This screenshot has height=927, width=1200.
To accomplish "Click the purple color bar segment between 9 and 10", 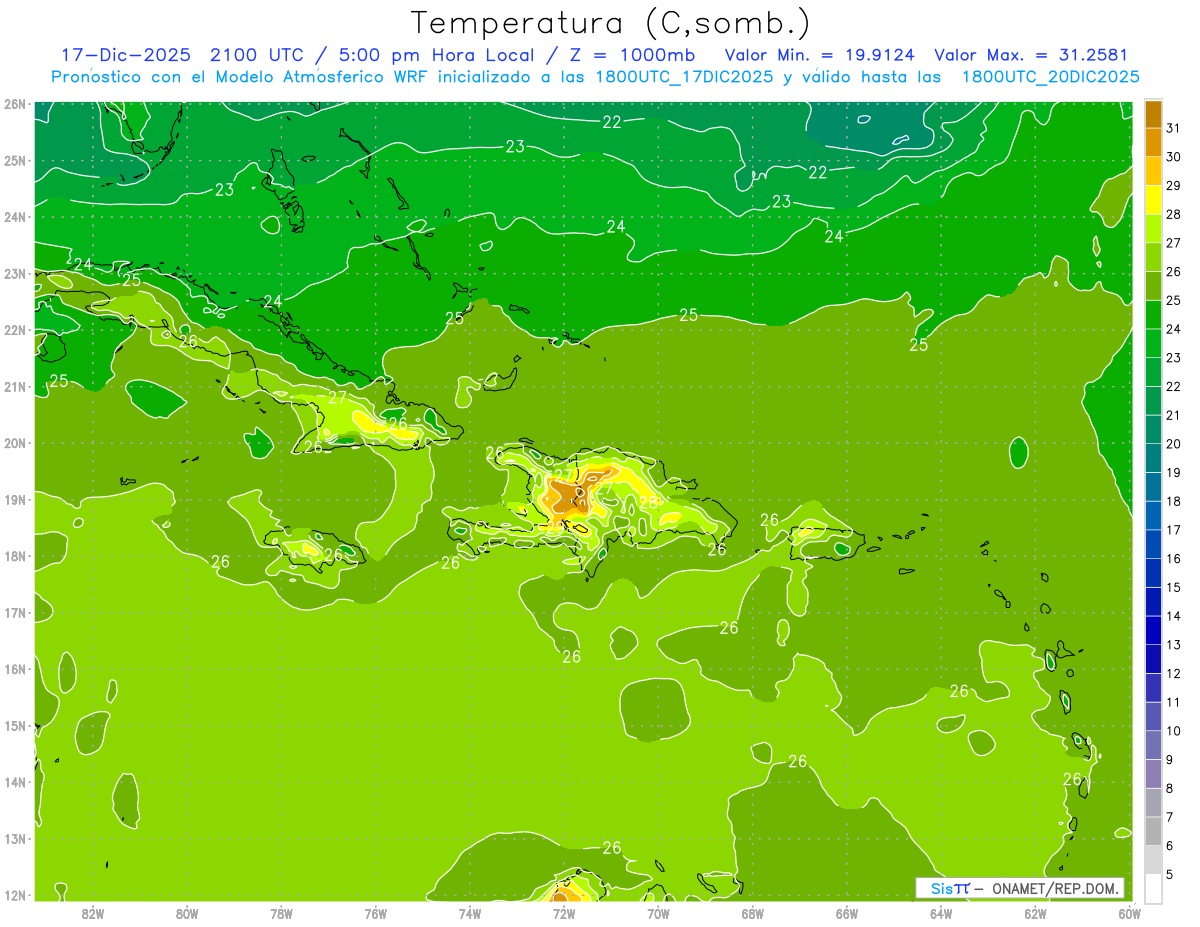I will click(1153, 745).
